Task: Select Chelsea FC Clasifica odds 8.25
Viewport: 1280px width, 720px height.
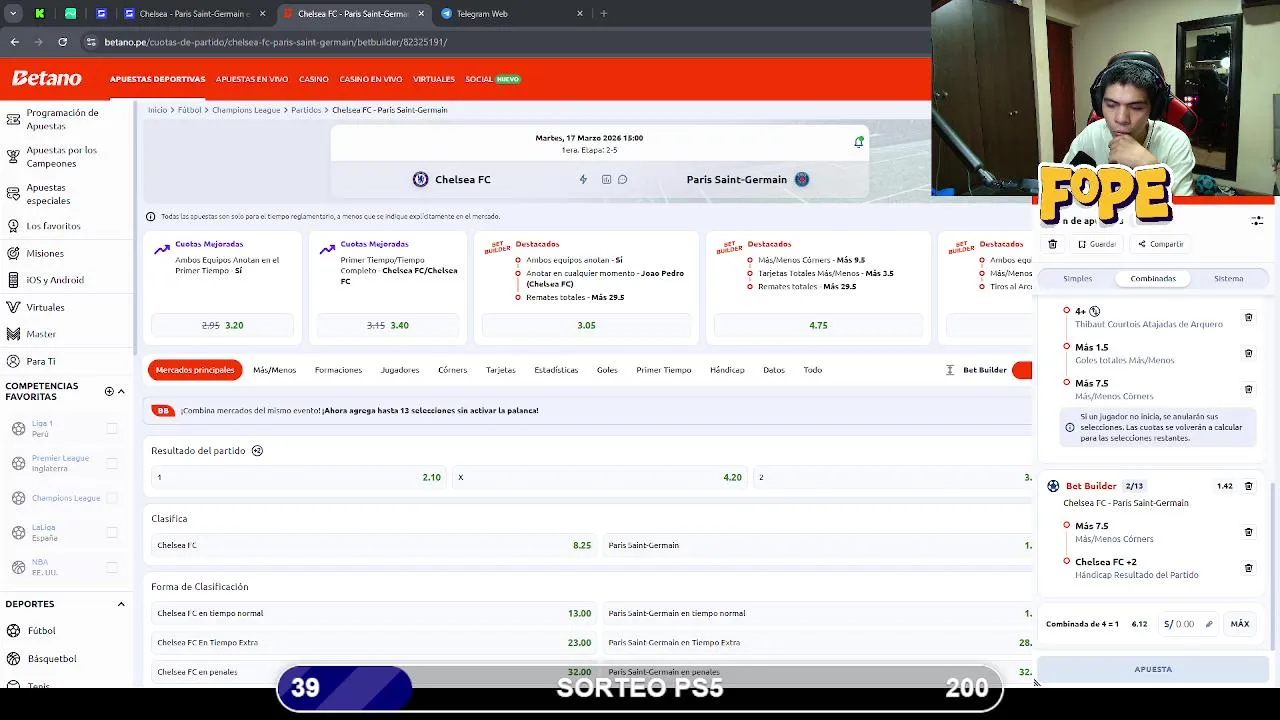Action: (x=374, y=545)
